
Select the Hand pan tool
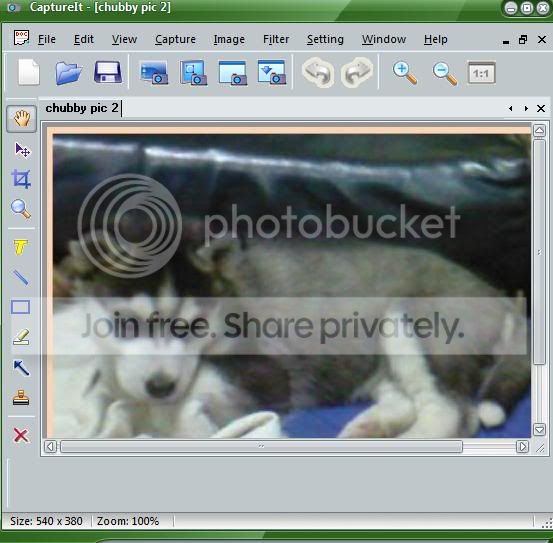pos(22,119)
